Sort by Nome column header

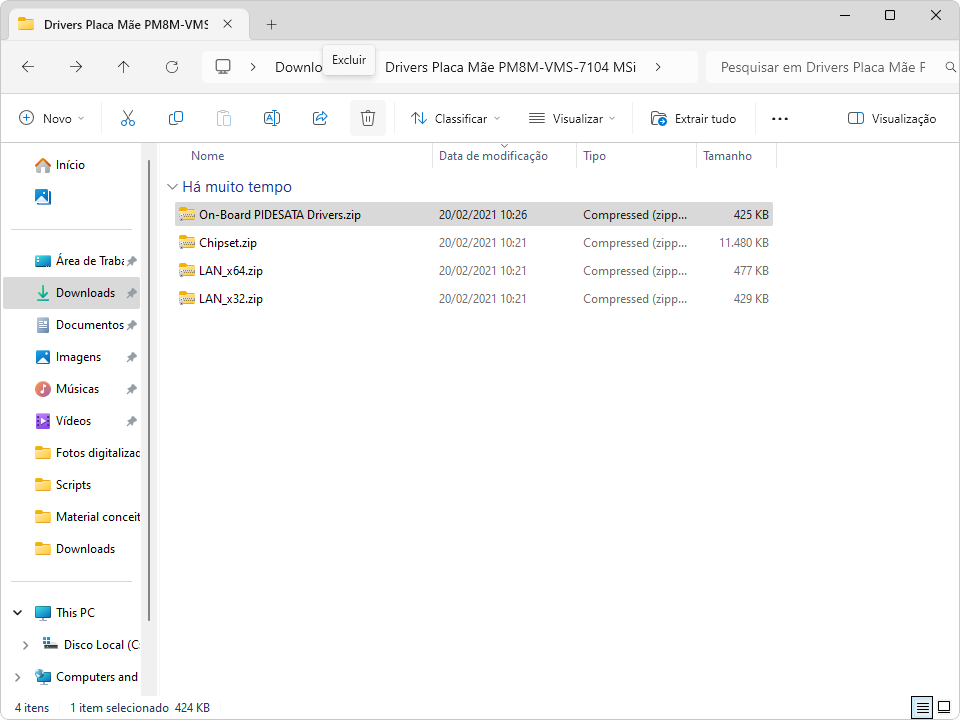[208, 156]
